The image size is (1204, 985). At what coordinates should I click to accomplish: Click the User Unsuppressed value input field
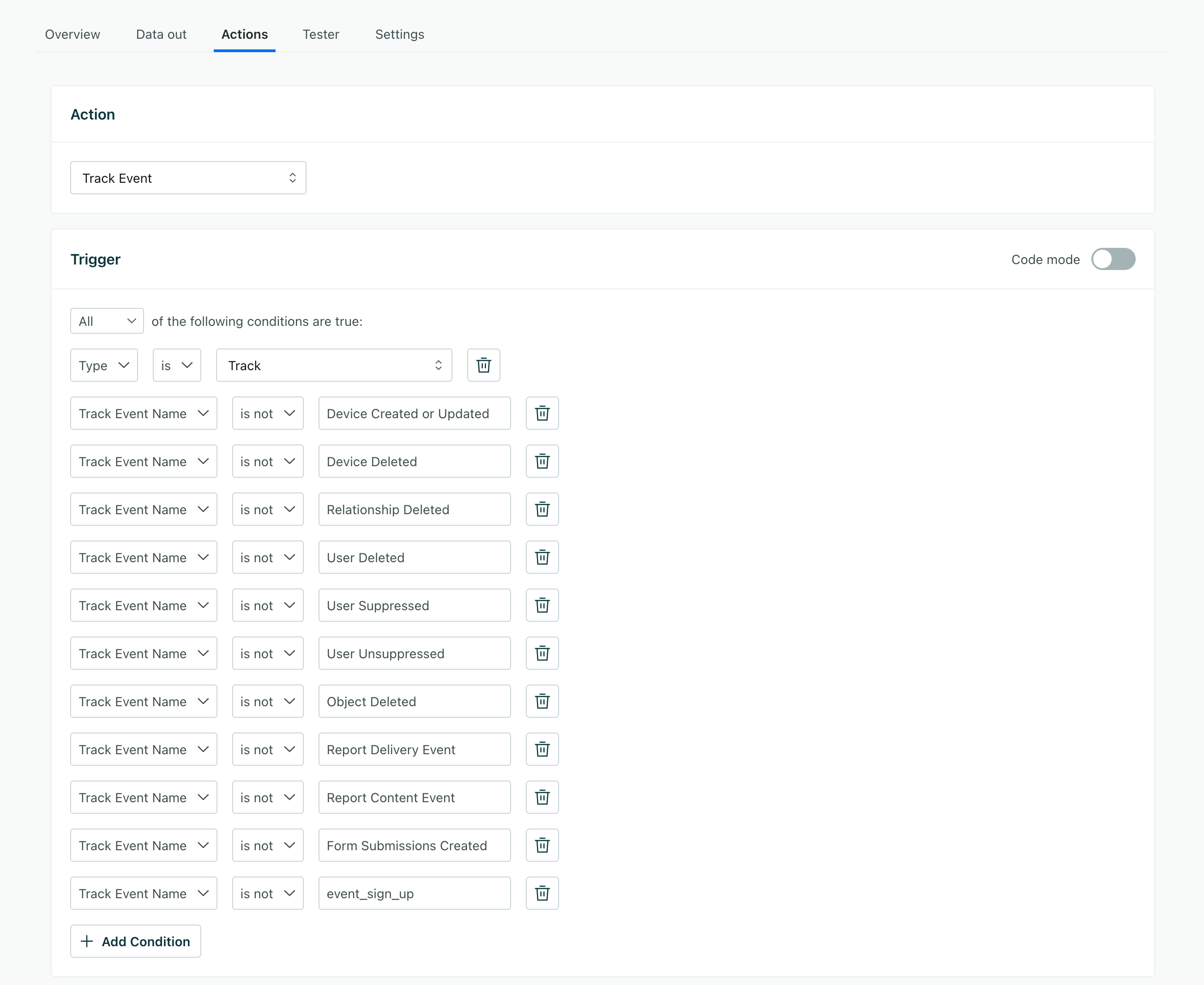coord(414,653)
